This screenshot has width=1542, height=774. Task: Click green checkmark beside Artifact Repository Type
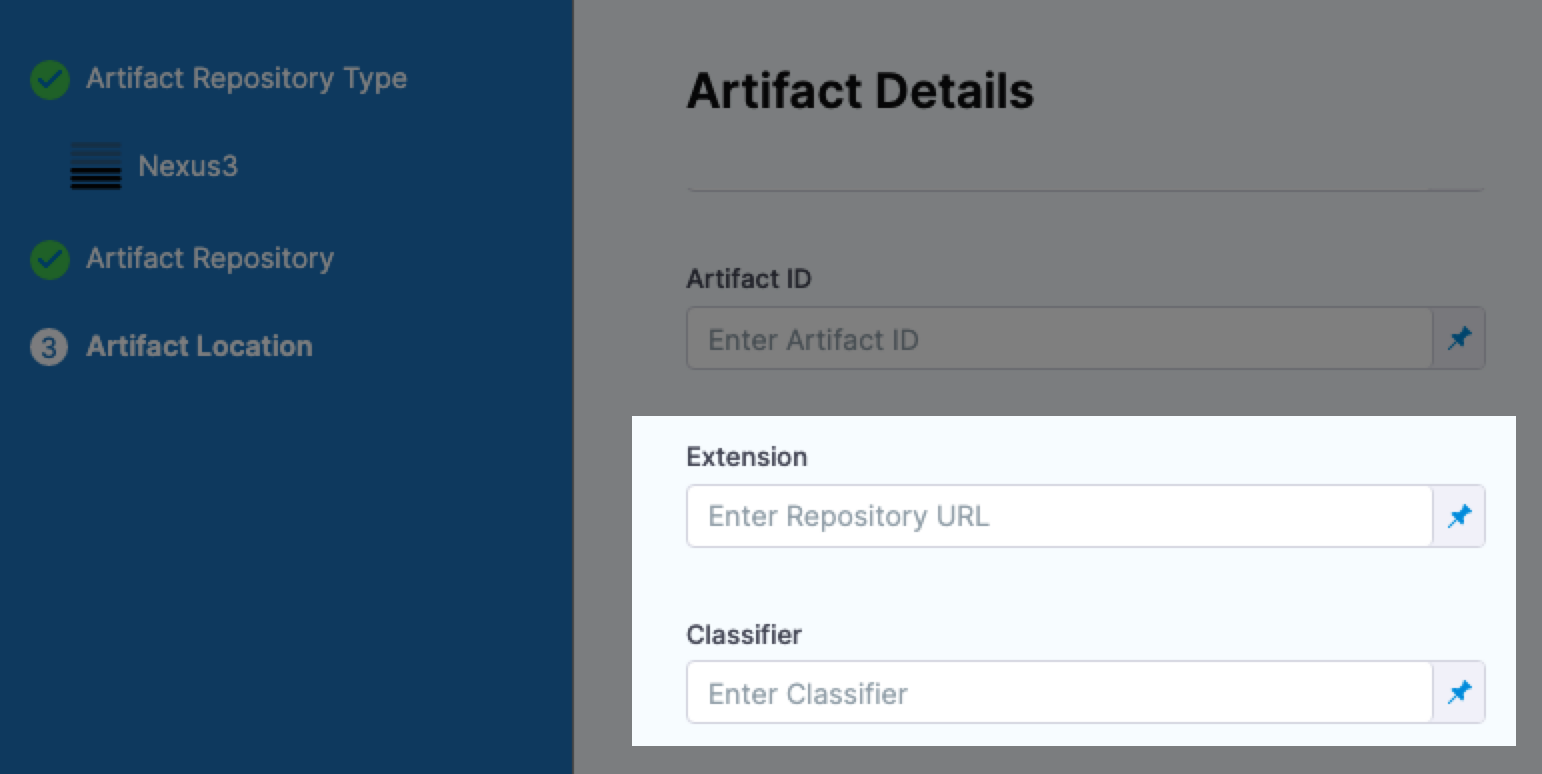click(x=50, y=79)
